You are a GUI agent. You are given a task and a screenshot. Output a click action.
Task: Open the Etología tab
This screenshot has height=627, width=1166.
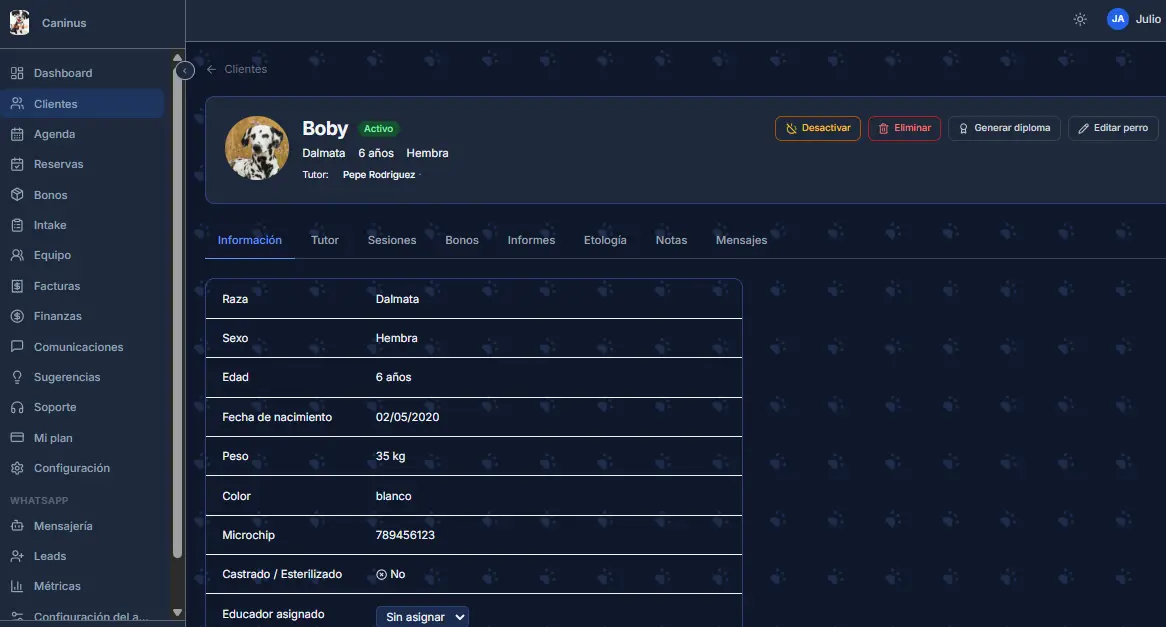(x=605, y=240)
